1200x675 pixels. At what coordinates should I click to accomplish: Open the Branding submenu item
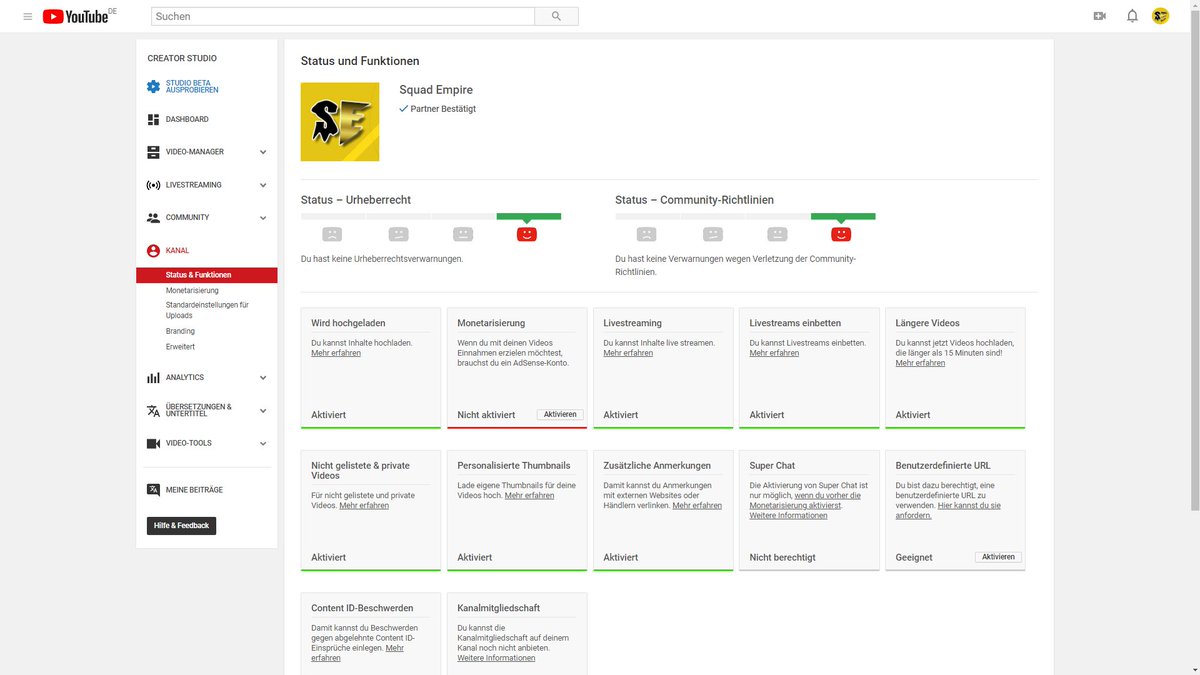(180, 331)
